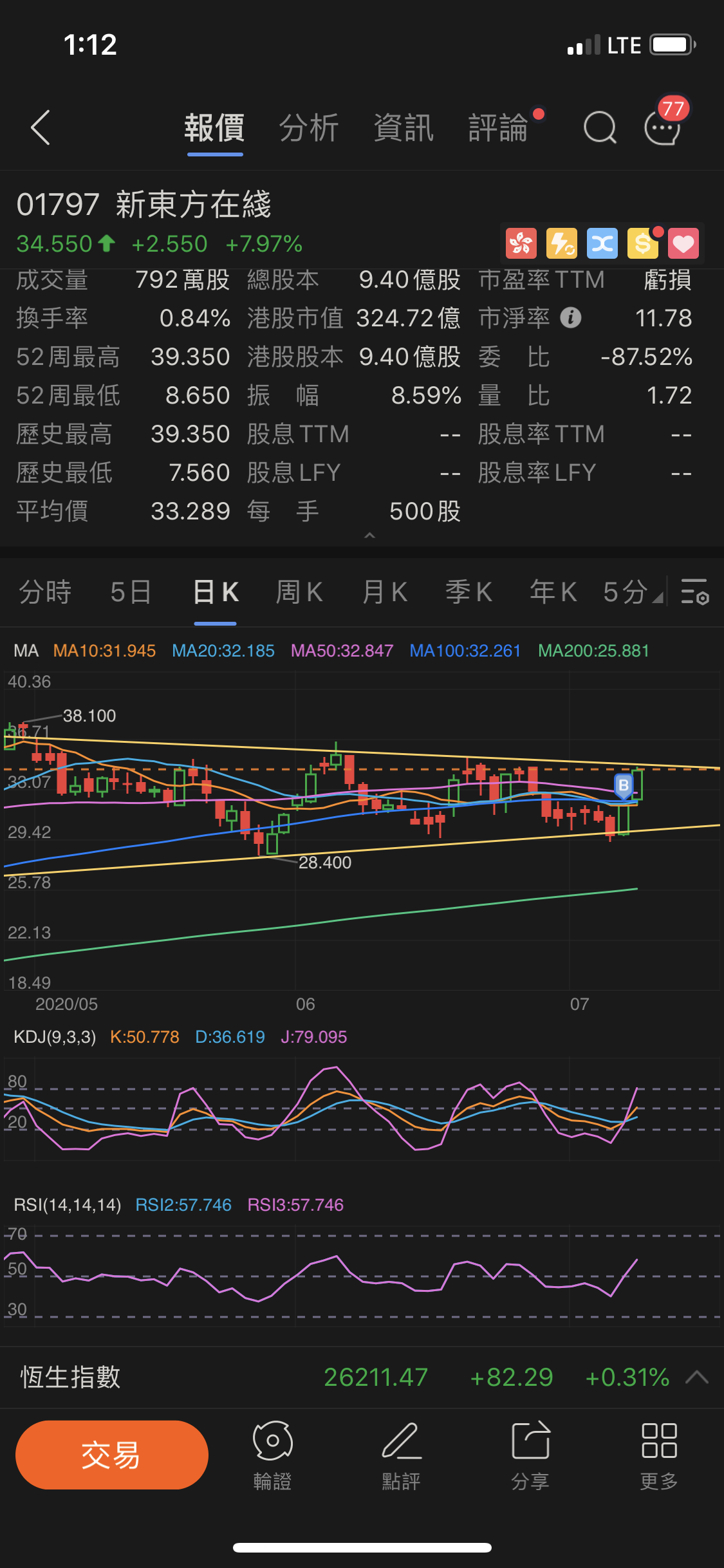The height and width of the screenshot is (1568, 724).
Task: Open the search magnifier
Action: tap(600, 127)
